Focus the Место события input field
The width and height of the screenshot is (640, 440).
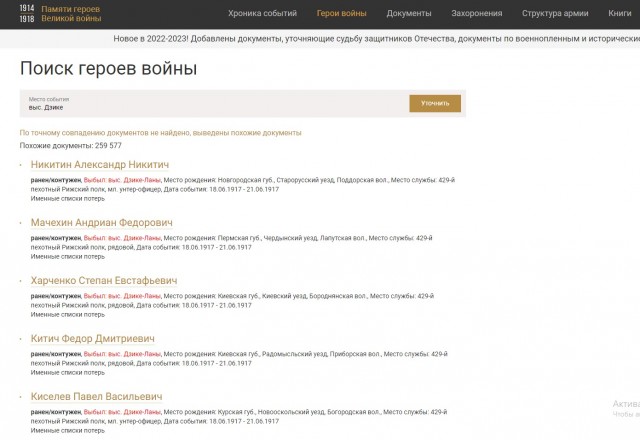coord(214,104)
